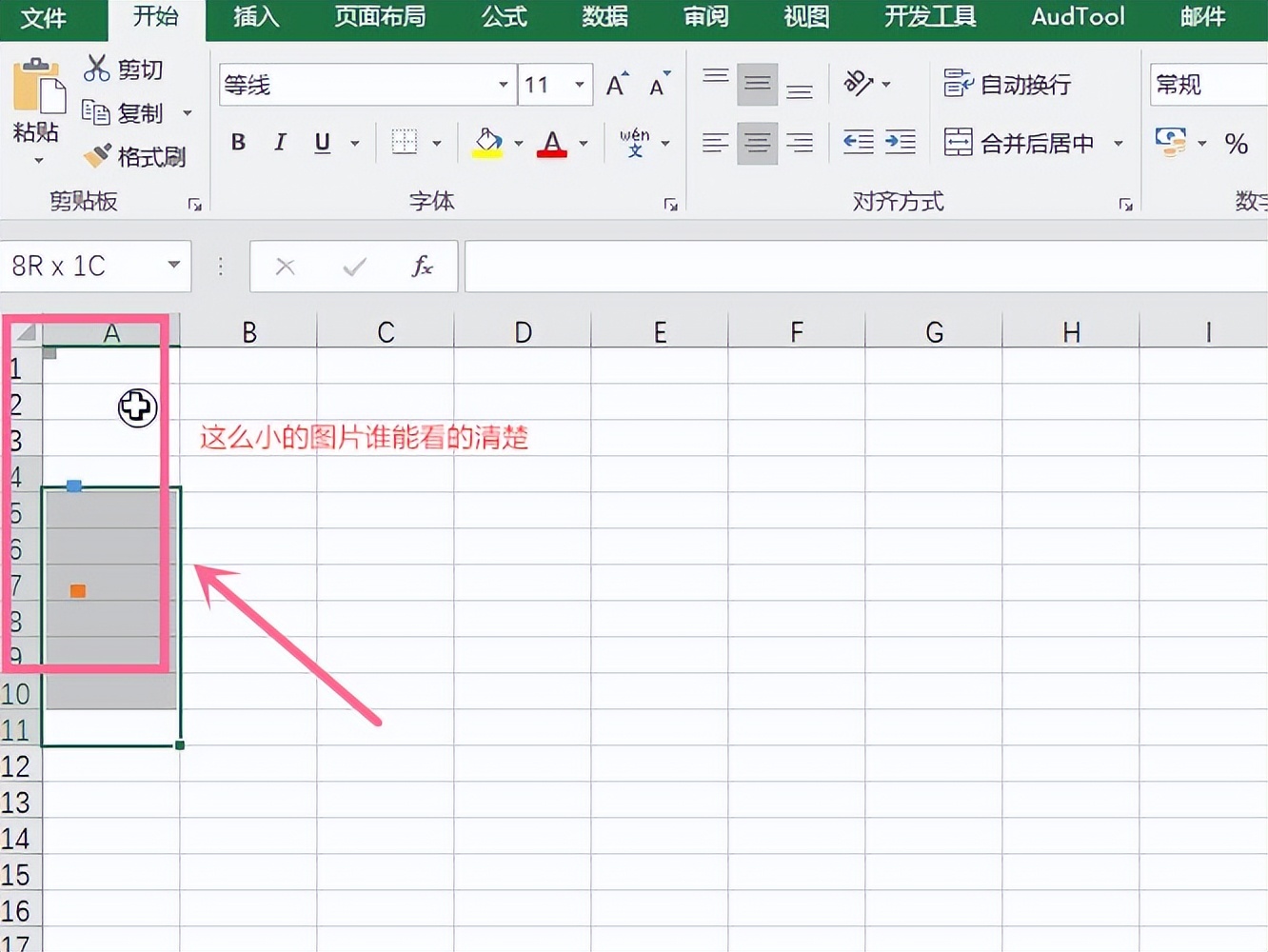Toggle italic formatting
The width and height of the screenshot is (1268, 952).
(x=279, y=143)
